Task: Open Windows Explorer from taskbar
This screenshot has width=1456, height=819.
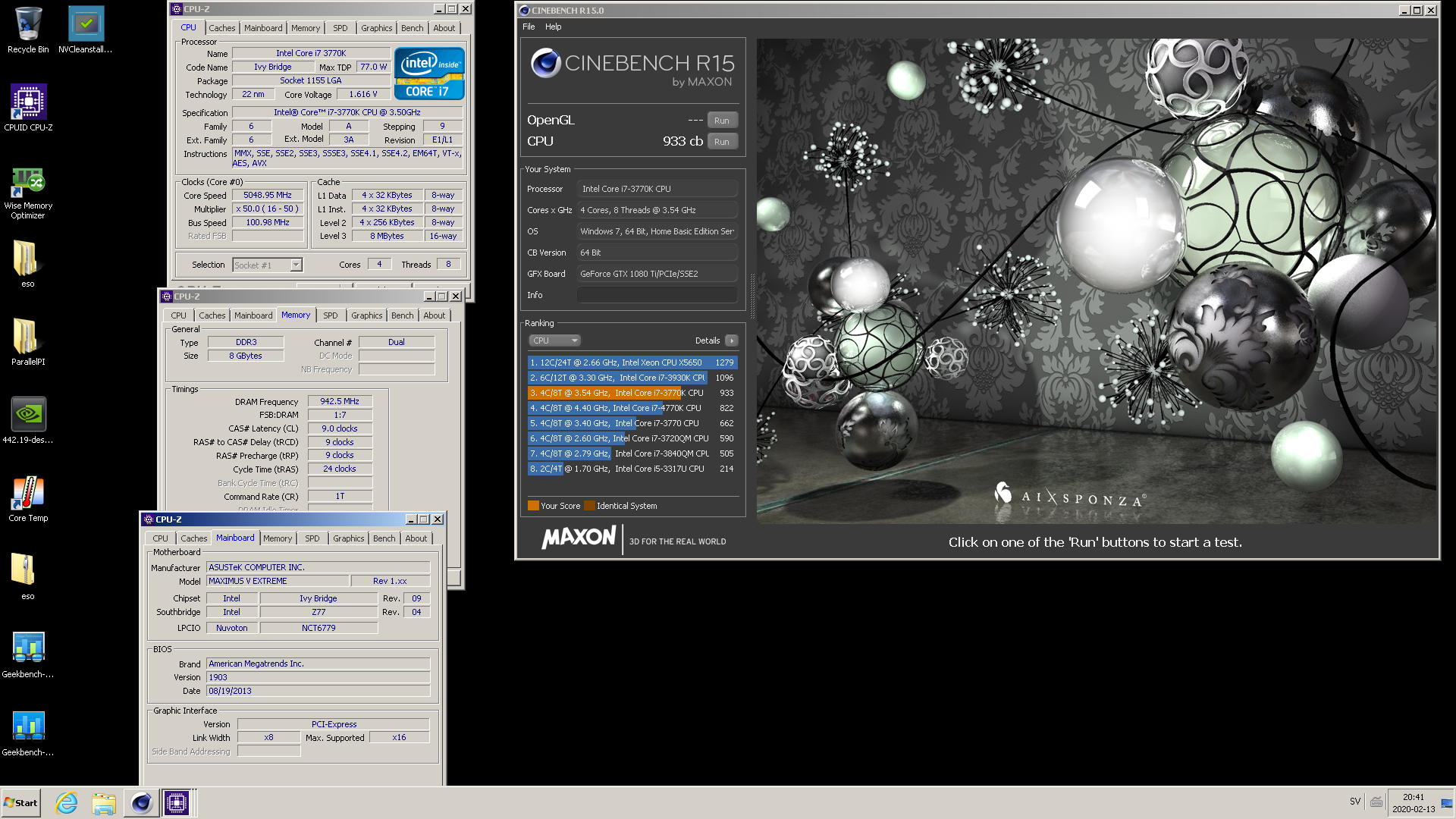Action: 104,803
